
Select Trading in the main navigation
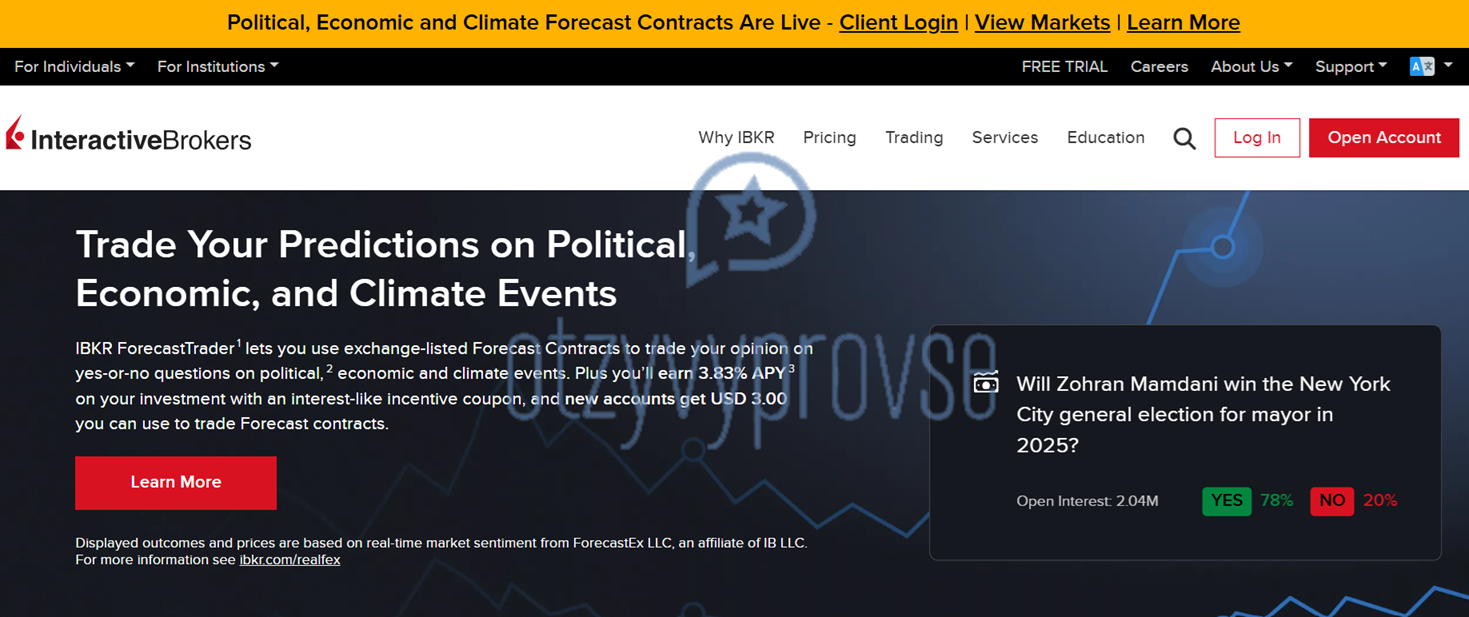pos(914,138)
